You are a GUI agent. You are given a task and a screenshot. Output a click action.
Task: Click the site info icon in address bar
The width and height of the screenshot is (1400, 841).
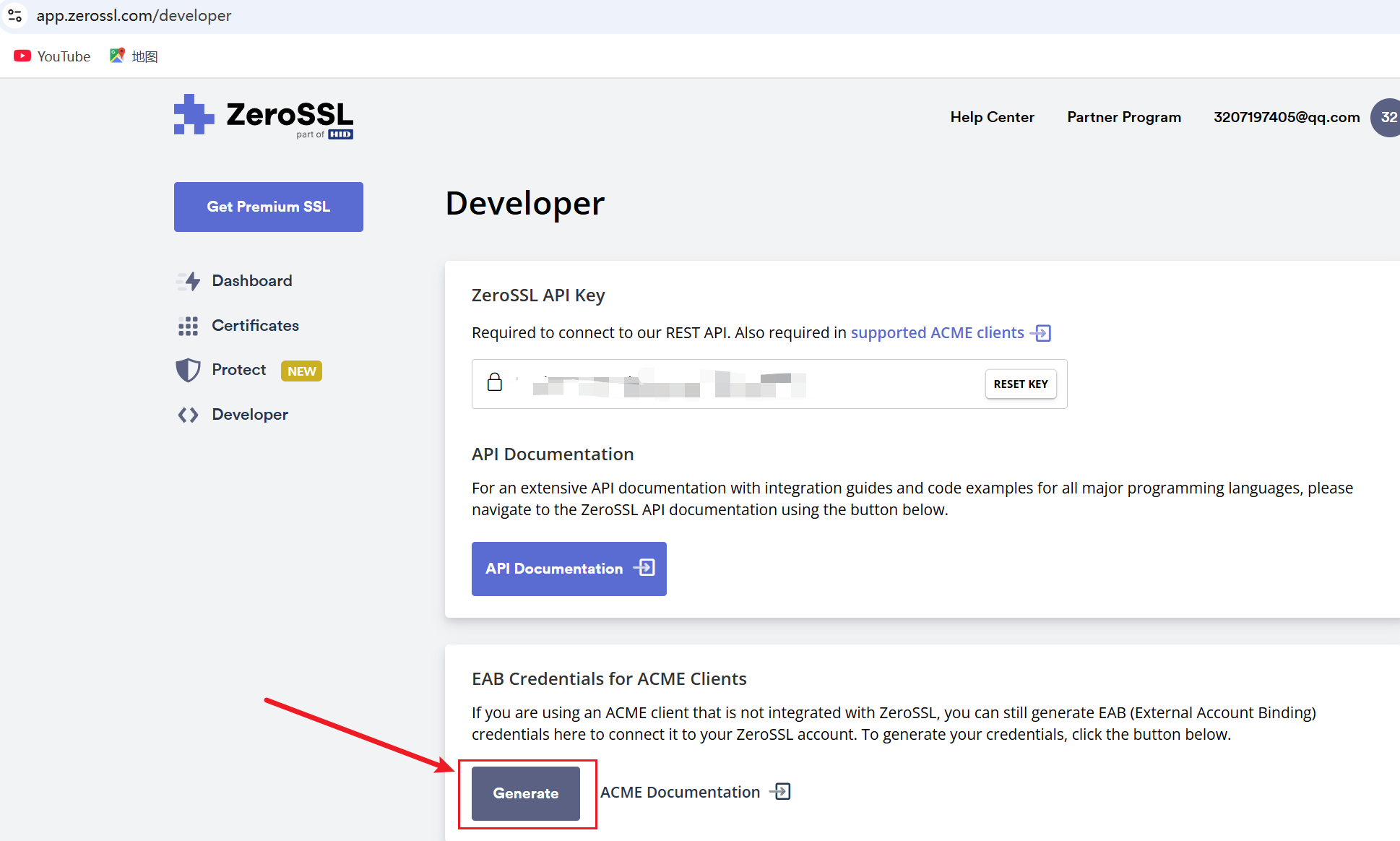point(14,15)
